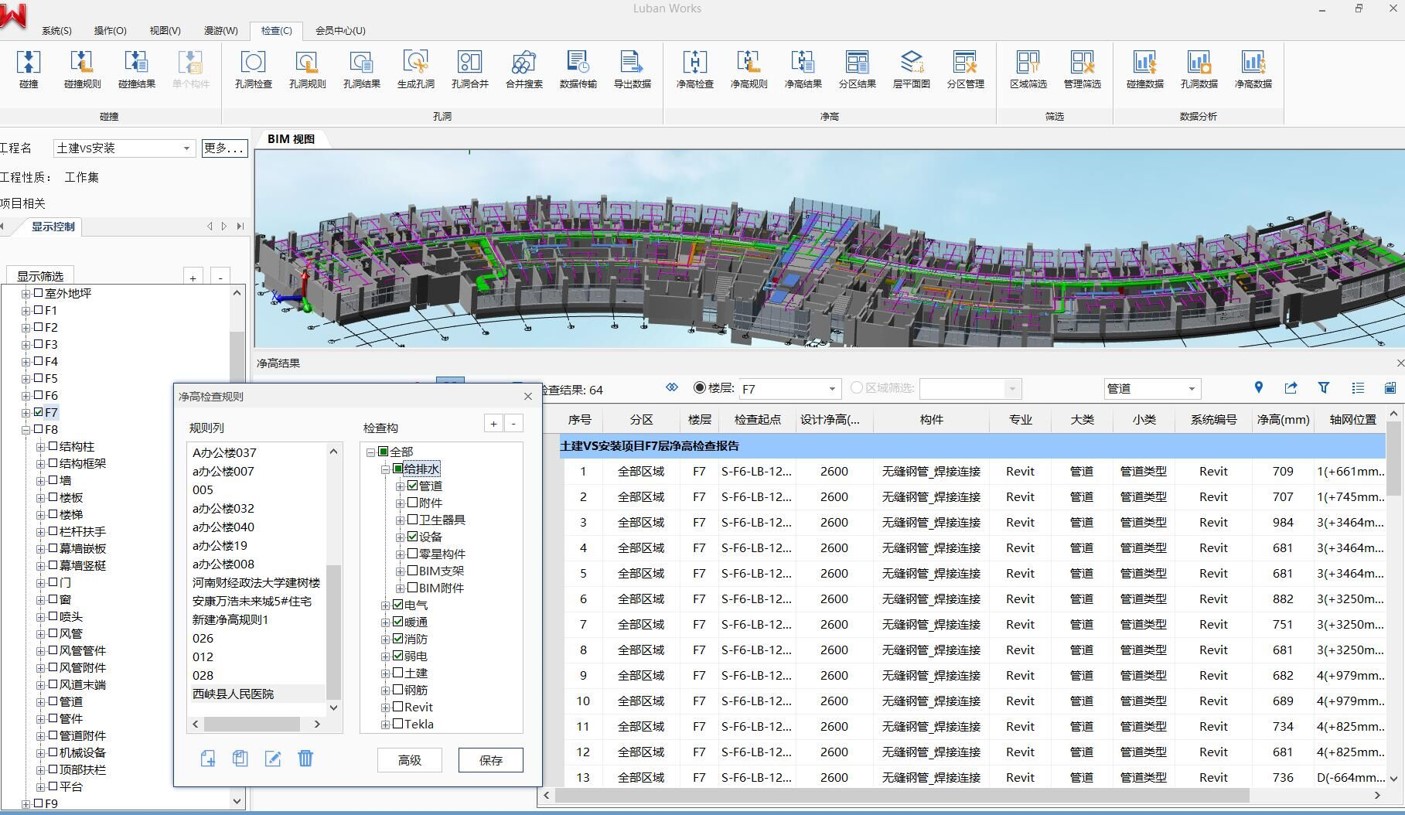Open 净高结果 clear height results
This screenshot has height=815, width=1405.
(x=802, y=69)
